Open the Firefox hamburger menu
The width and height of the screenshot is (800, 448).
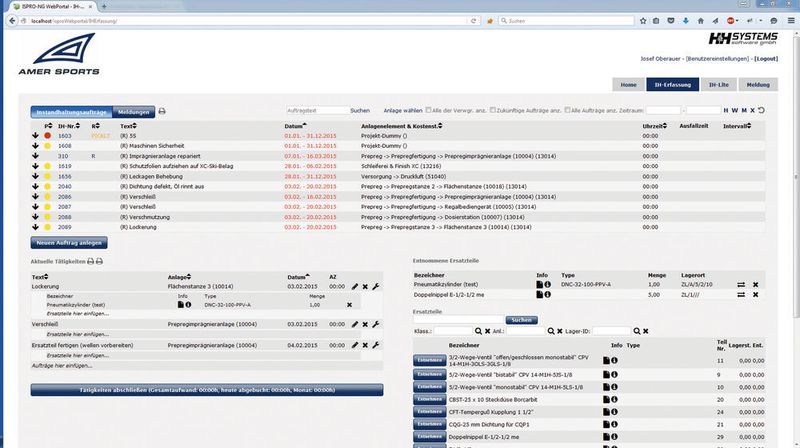click(791, 21)
